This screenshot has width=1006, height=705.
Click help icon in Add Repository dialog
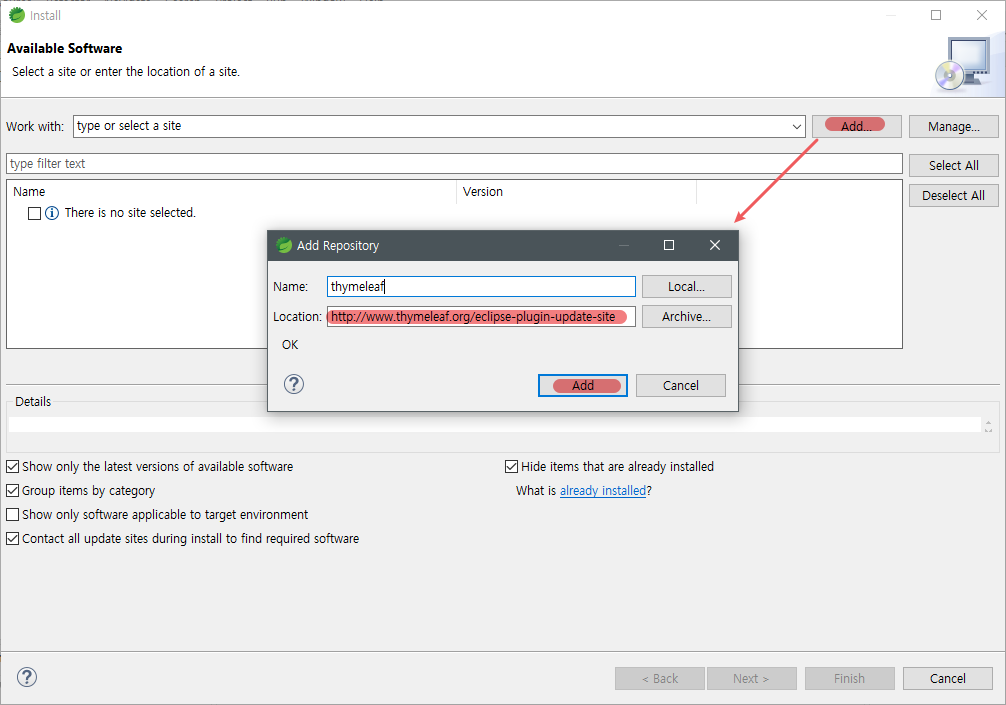[294, 385]
